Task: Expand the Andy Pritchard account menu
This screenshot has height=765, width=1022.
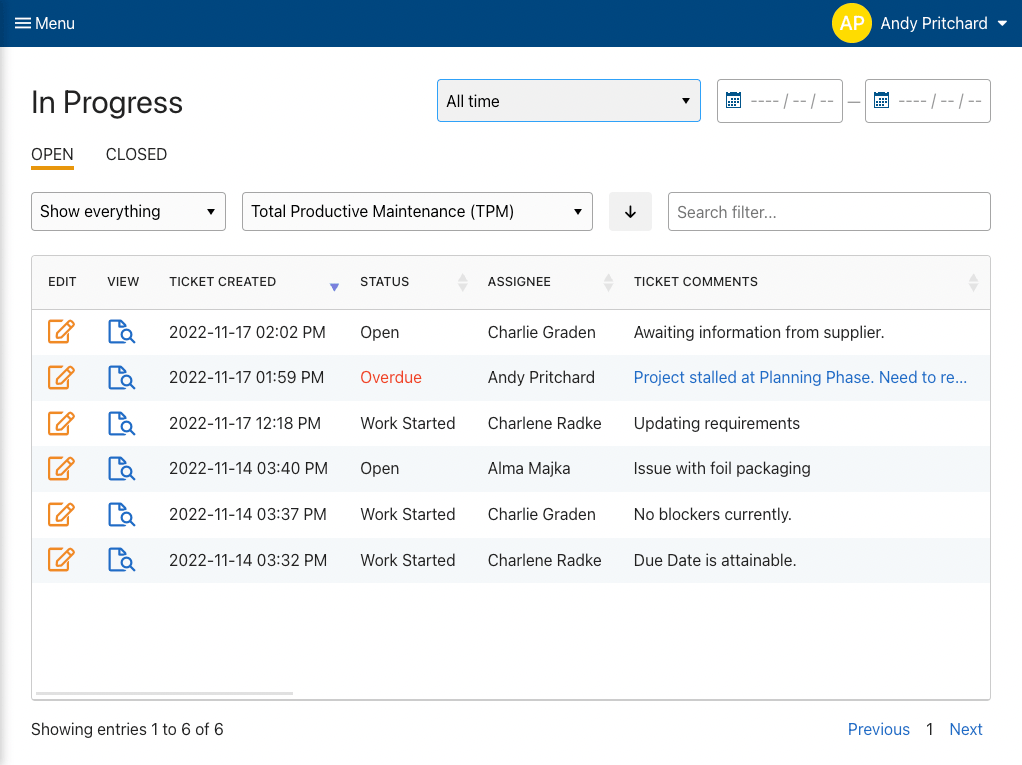Action: click(1003, 22)
